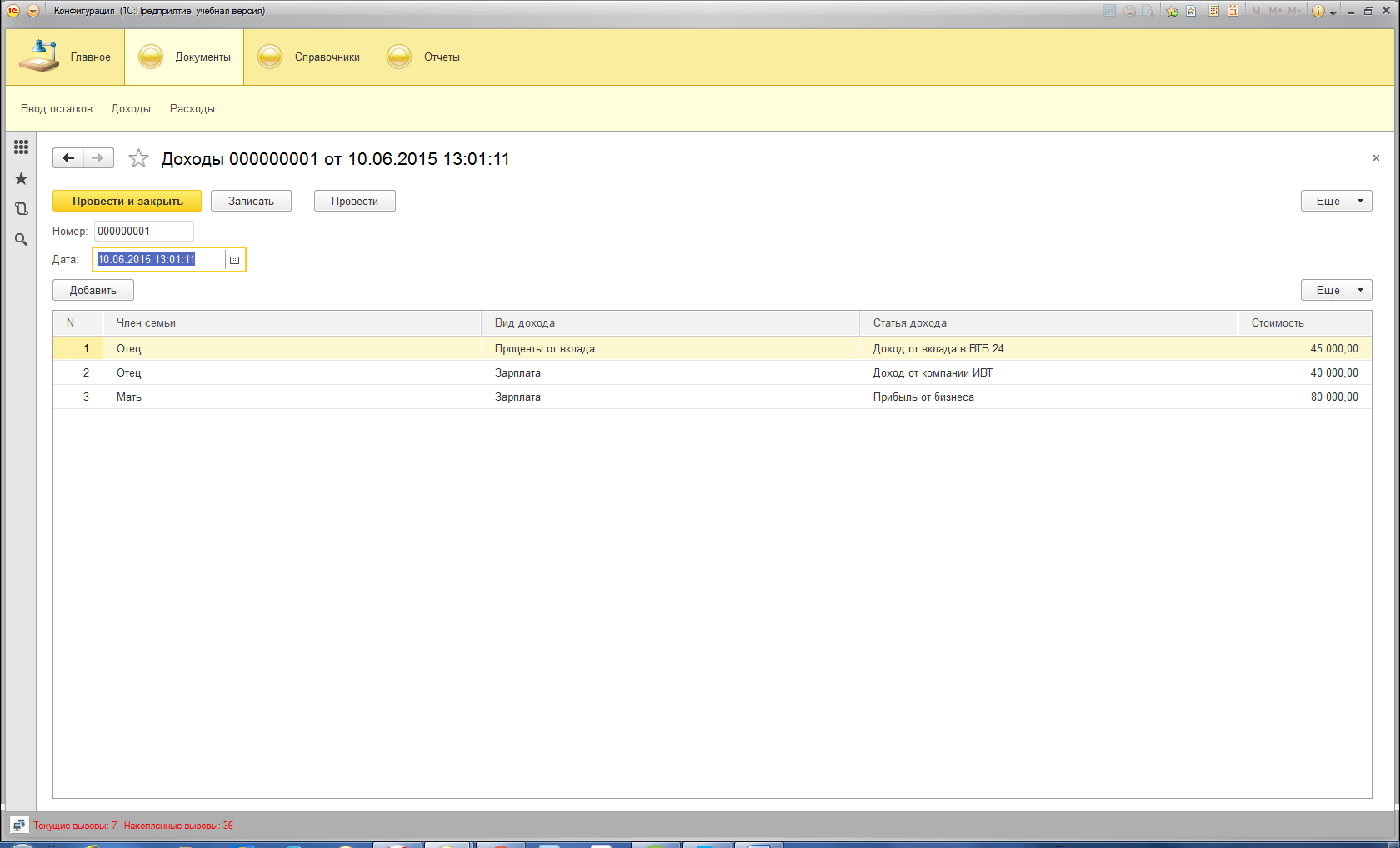Click the Провести и закрыть button

[127, 201]
